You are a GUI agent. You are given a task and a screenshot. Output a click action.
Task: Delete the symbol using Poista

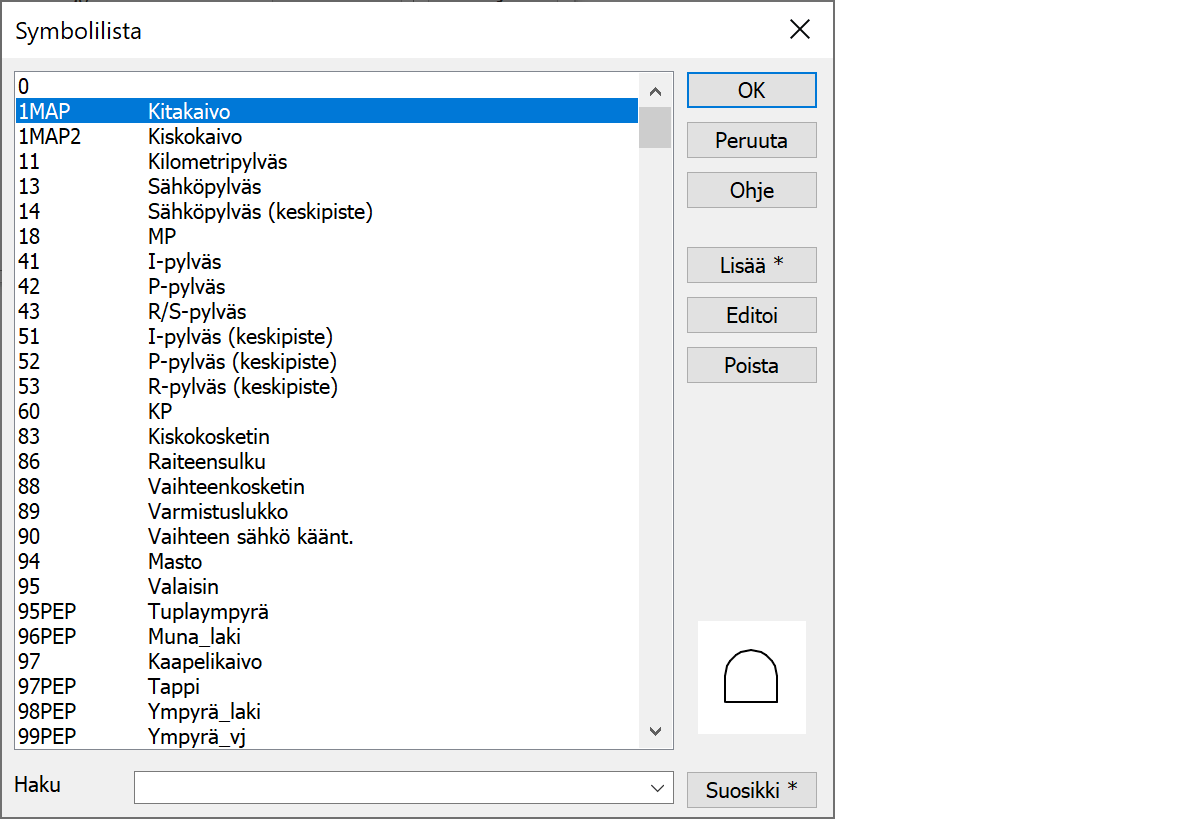coord(751,365)
